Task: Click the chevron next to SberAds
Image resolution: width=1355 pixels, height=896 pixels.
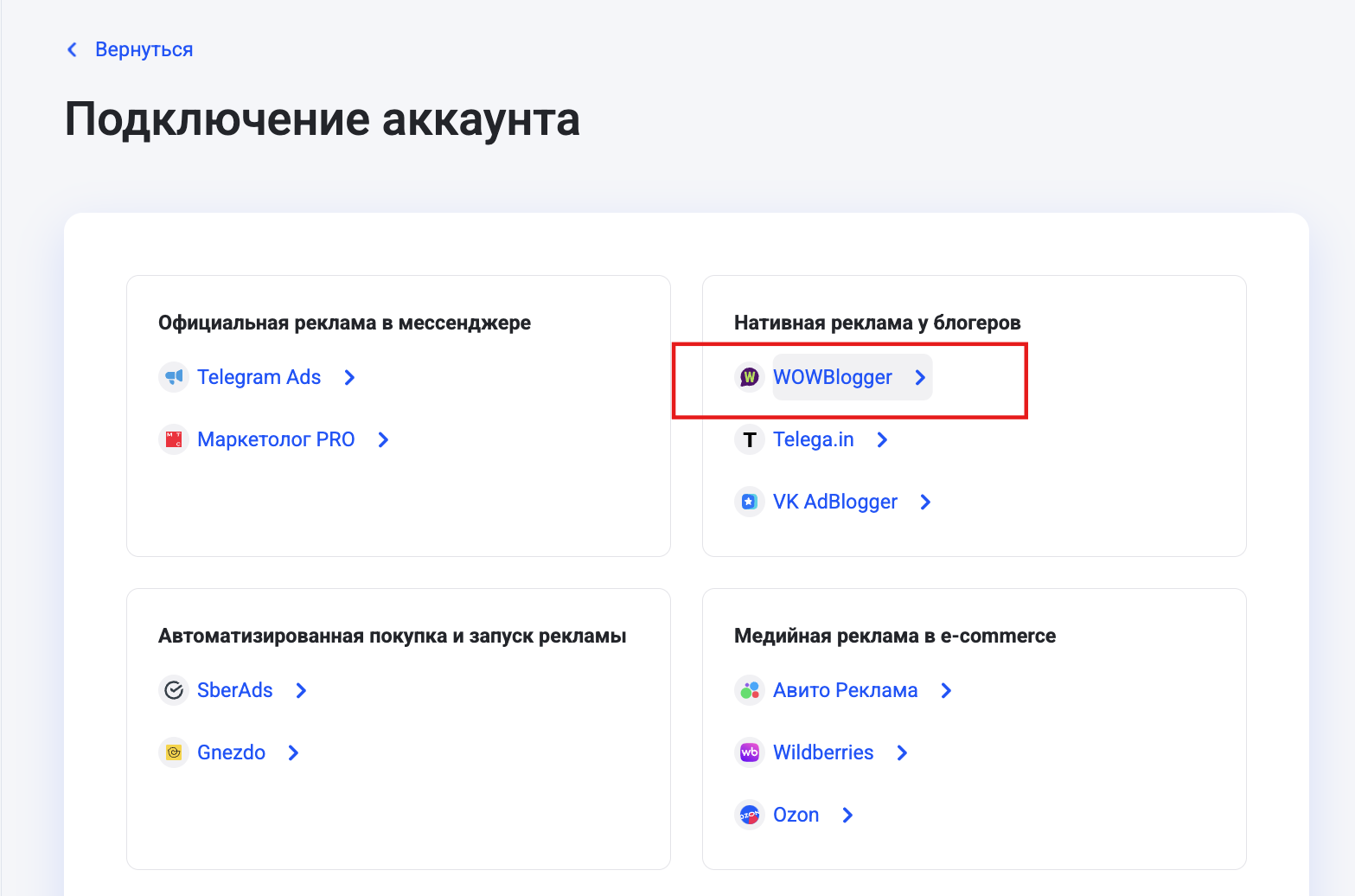Action: tap(301, 690)
